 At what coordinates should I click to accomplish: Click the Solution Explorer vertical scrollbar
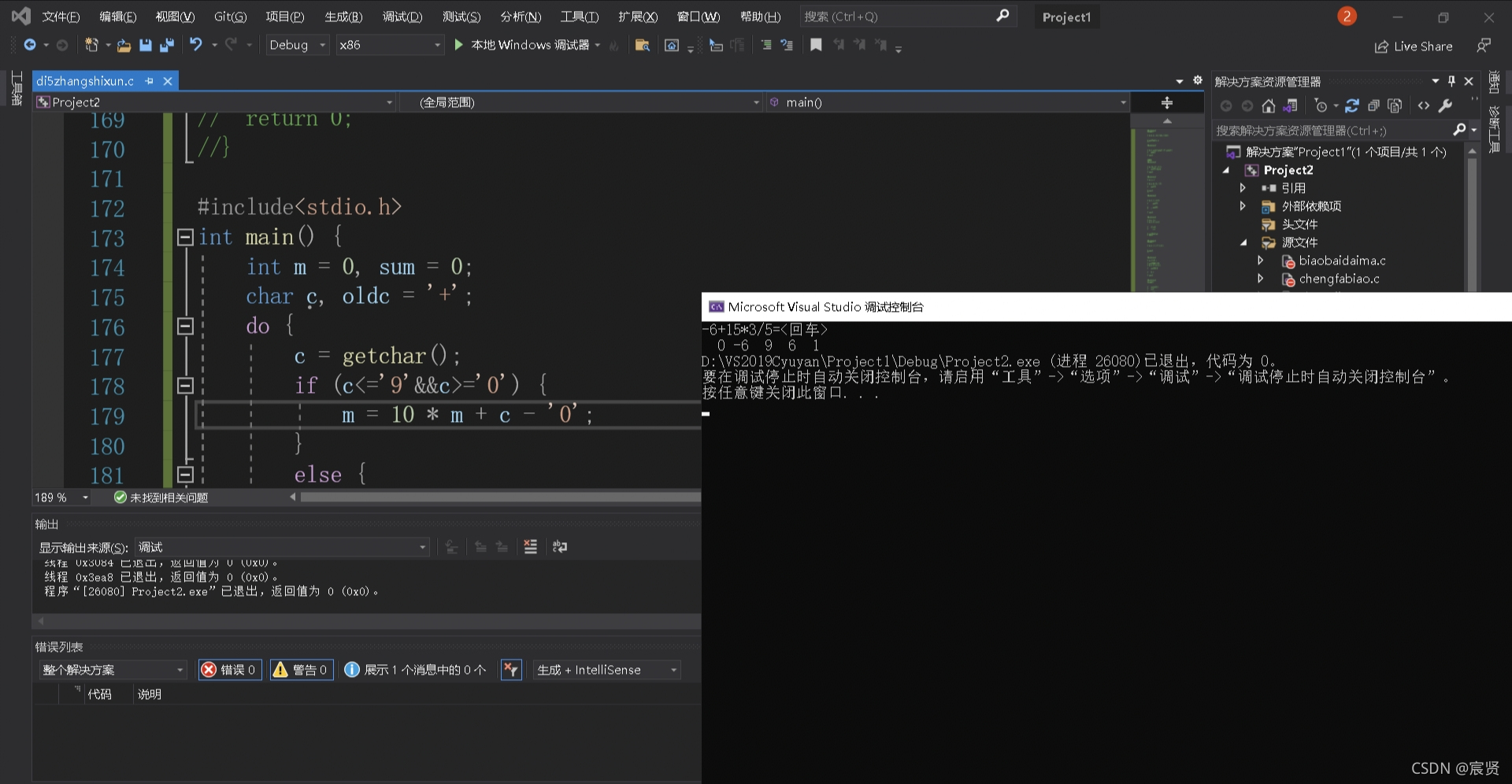[1472, 224]
